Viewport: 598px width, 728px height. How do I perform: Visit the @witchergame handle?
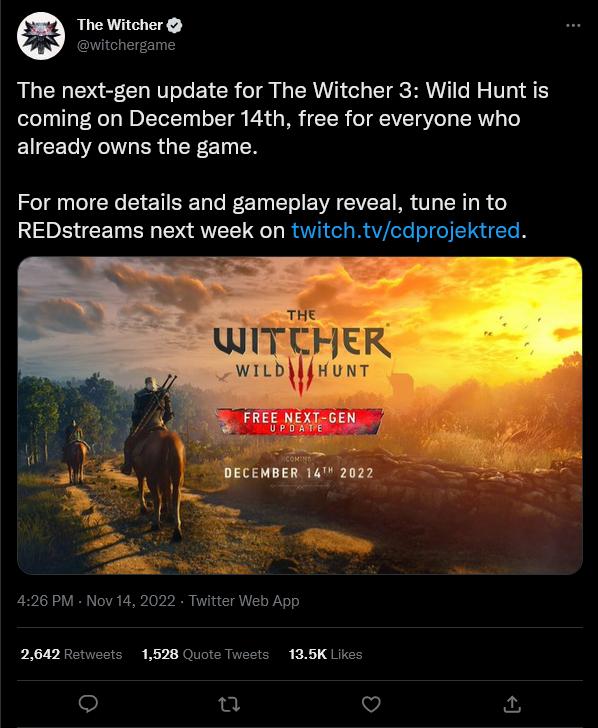pyautogui.click(x=126, y=45)
